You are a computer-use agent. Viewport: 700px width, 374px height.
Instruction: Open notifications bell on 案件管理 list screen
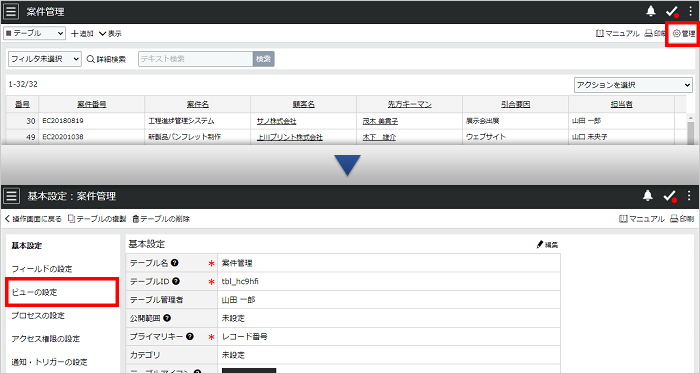[x=651, y=11]
